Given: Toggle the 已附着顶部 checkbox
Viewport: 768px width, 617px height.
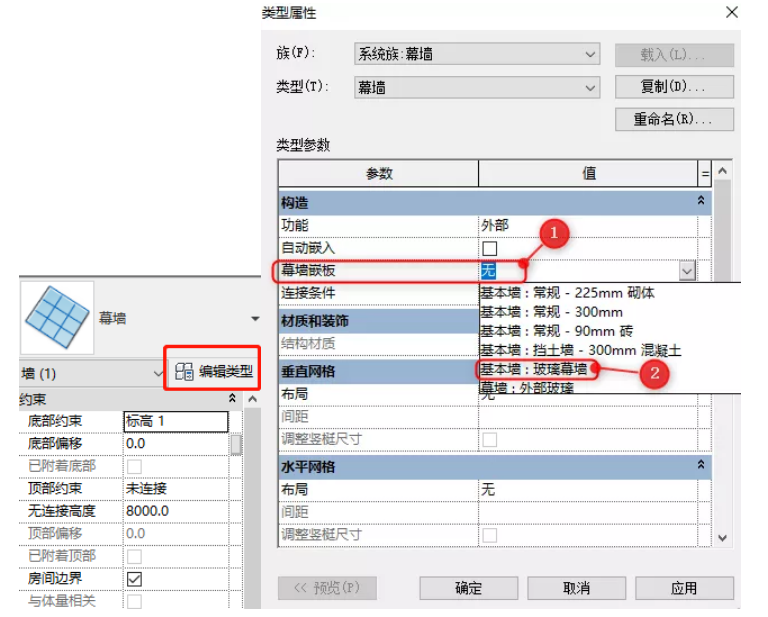Looking at the screenshot, I should 134,556.
